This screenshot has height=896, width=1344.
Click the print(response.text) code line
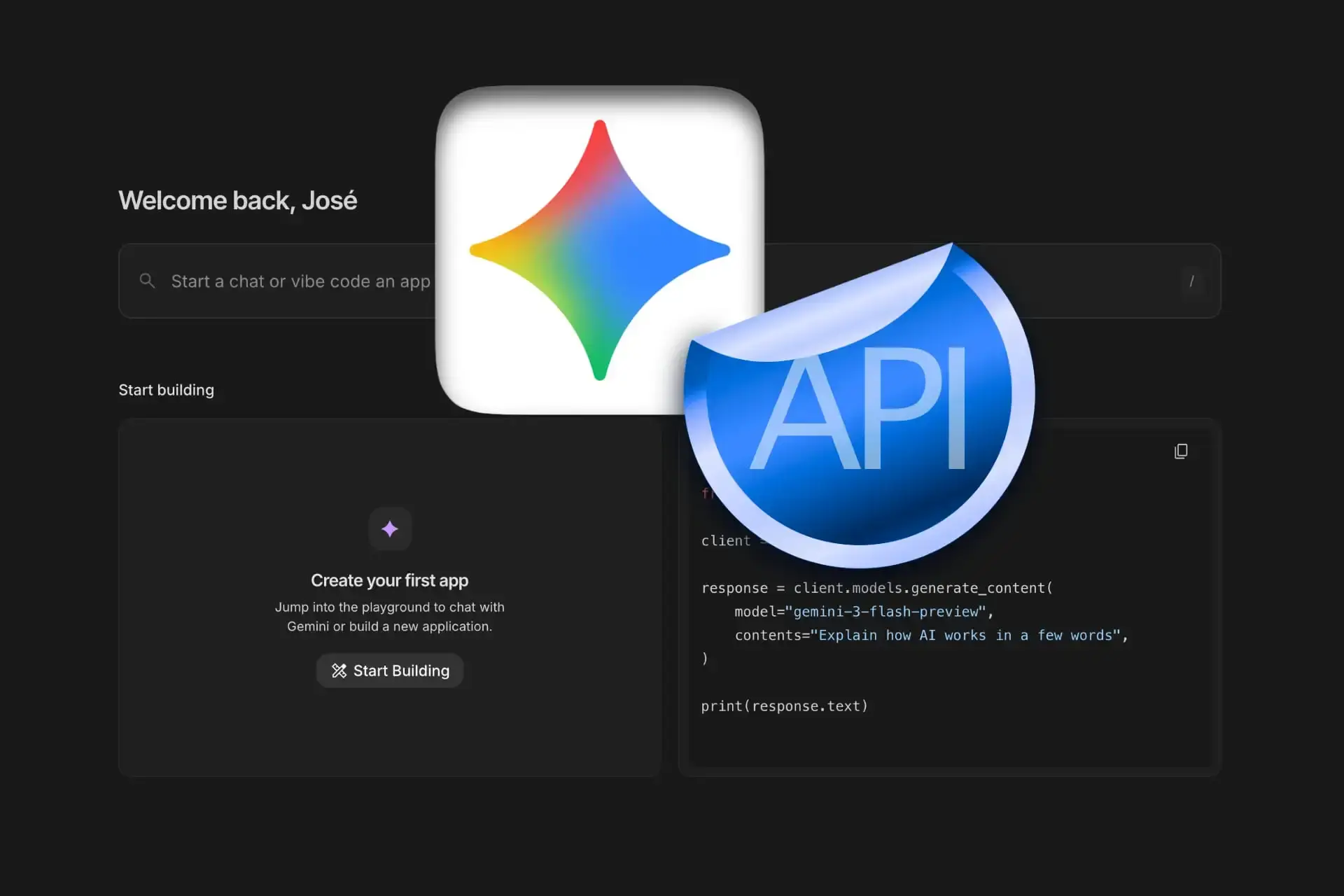click(784, 706)
